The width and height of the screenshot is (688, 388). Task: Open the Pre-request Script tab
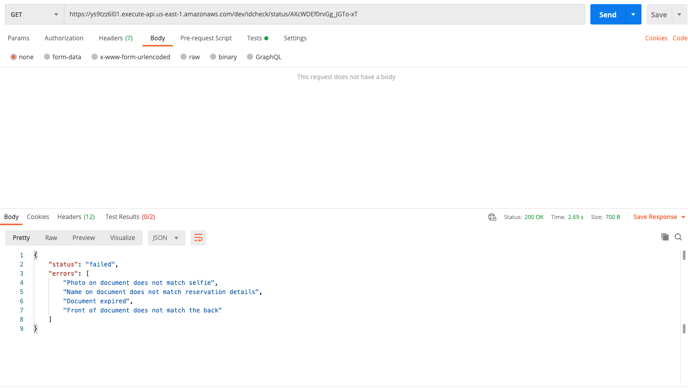pyautogui.click(x=206, y=38)
